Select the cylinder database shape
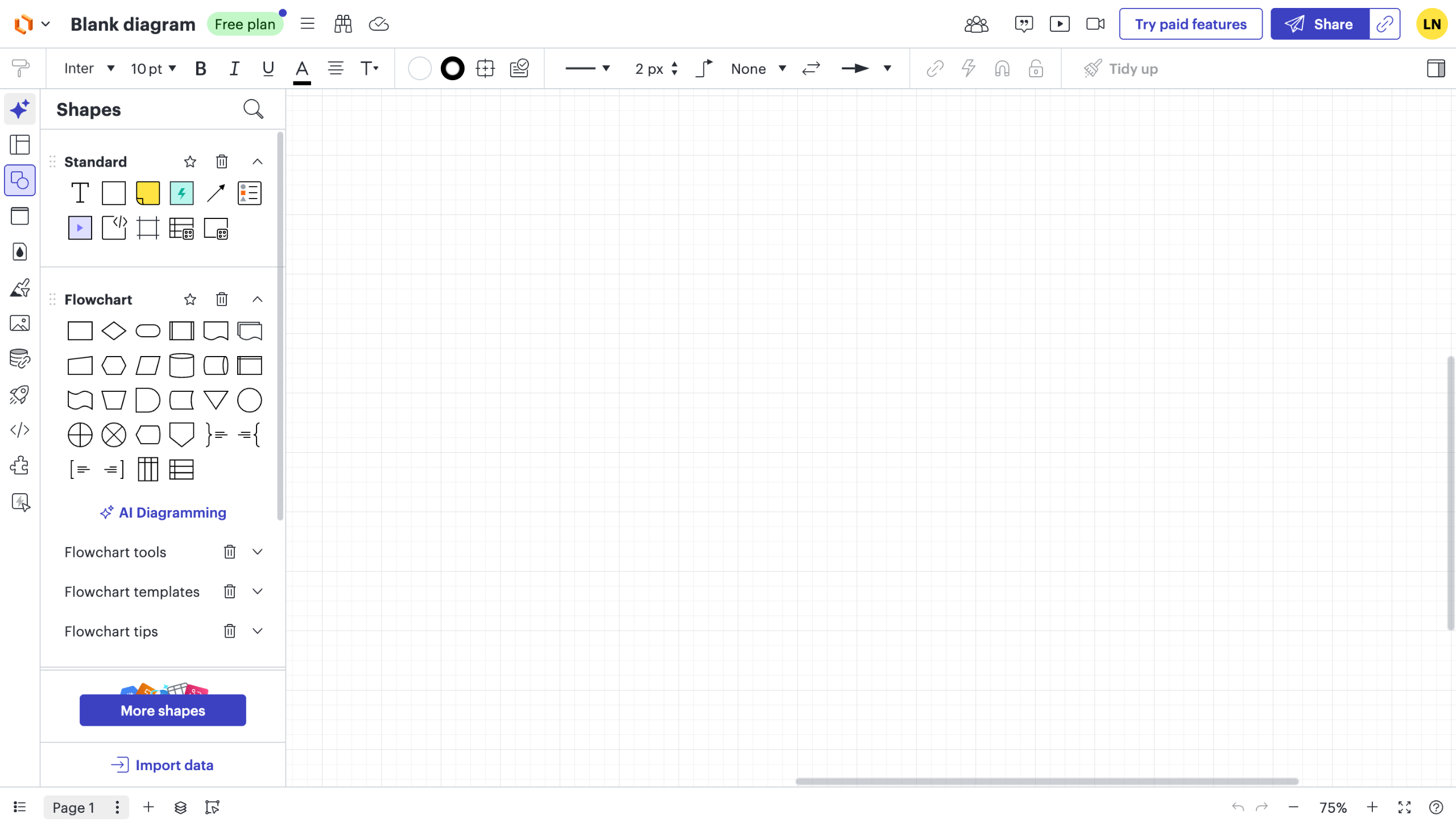Image resolution: width=1456 pixels, height=827 pixels. [181, 366]
